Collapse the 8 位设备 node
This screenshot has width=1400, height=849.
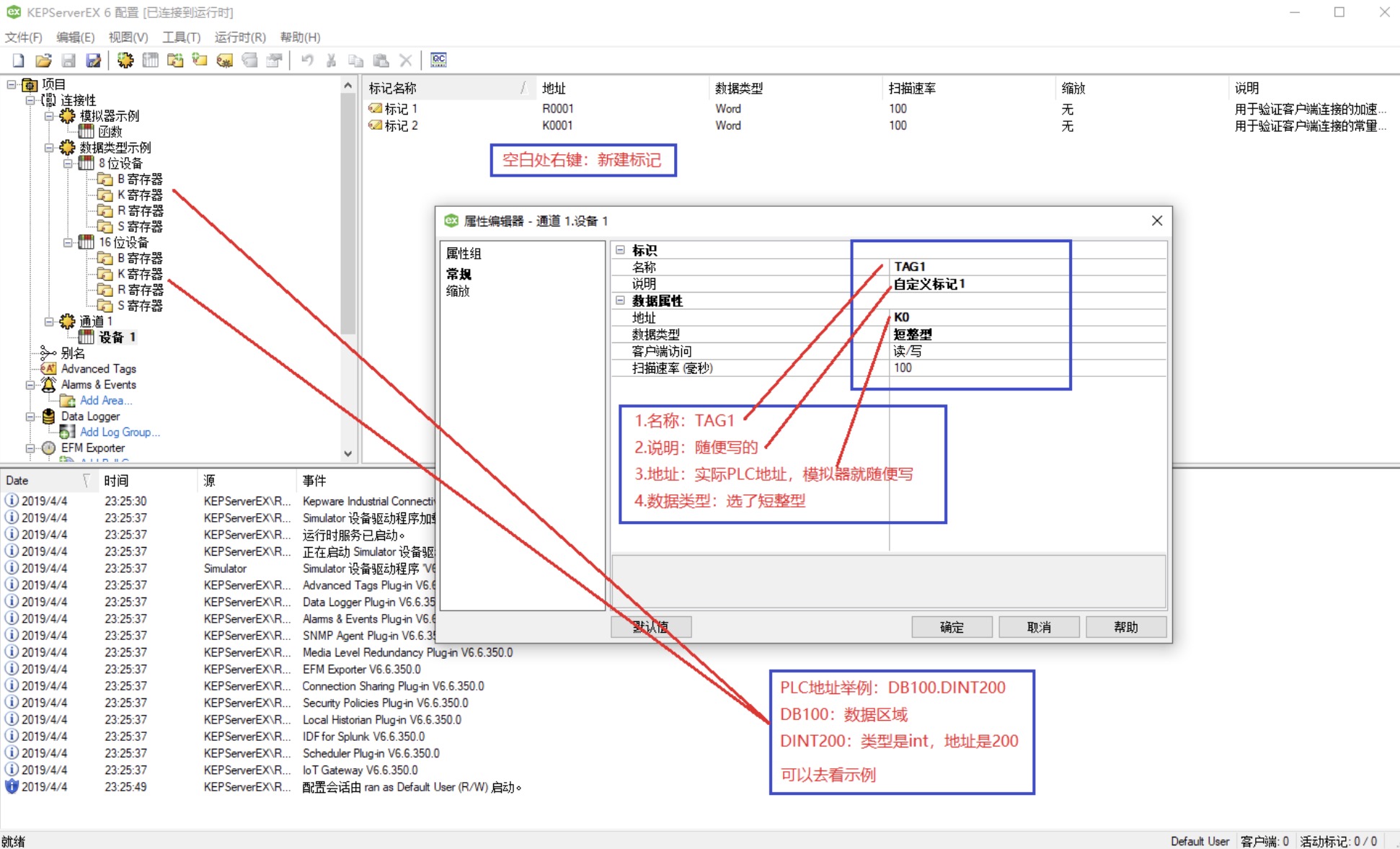(x=68, y=164)
